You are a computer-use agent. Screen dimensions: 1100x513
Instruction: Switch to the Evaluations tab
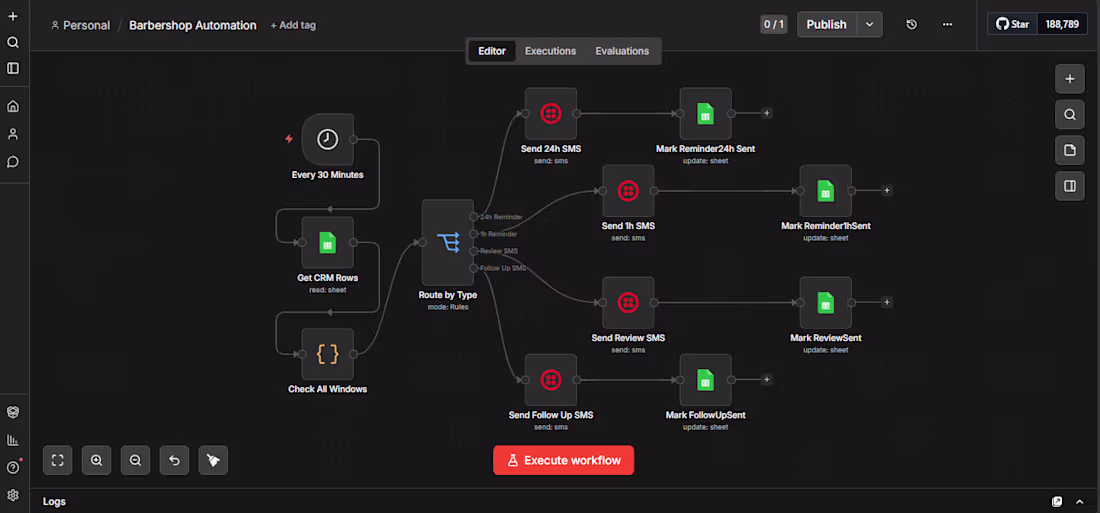(622, 51)
